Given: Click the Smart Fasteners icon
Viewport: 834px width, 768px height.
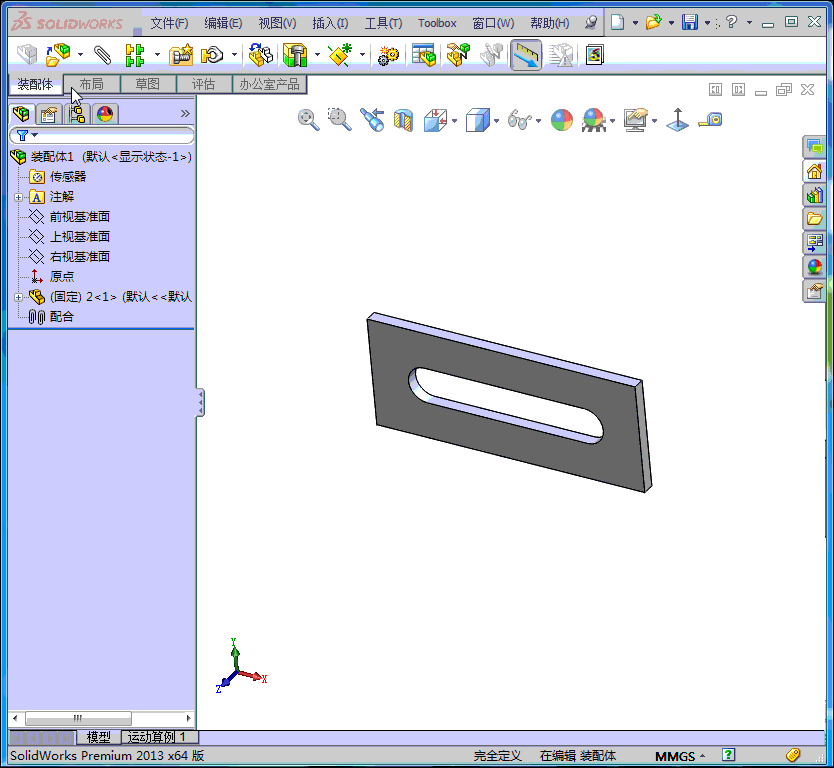Looking at the screenshot, I should (x=181, y=55).
